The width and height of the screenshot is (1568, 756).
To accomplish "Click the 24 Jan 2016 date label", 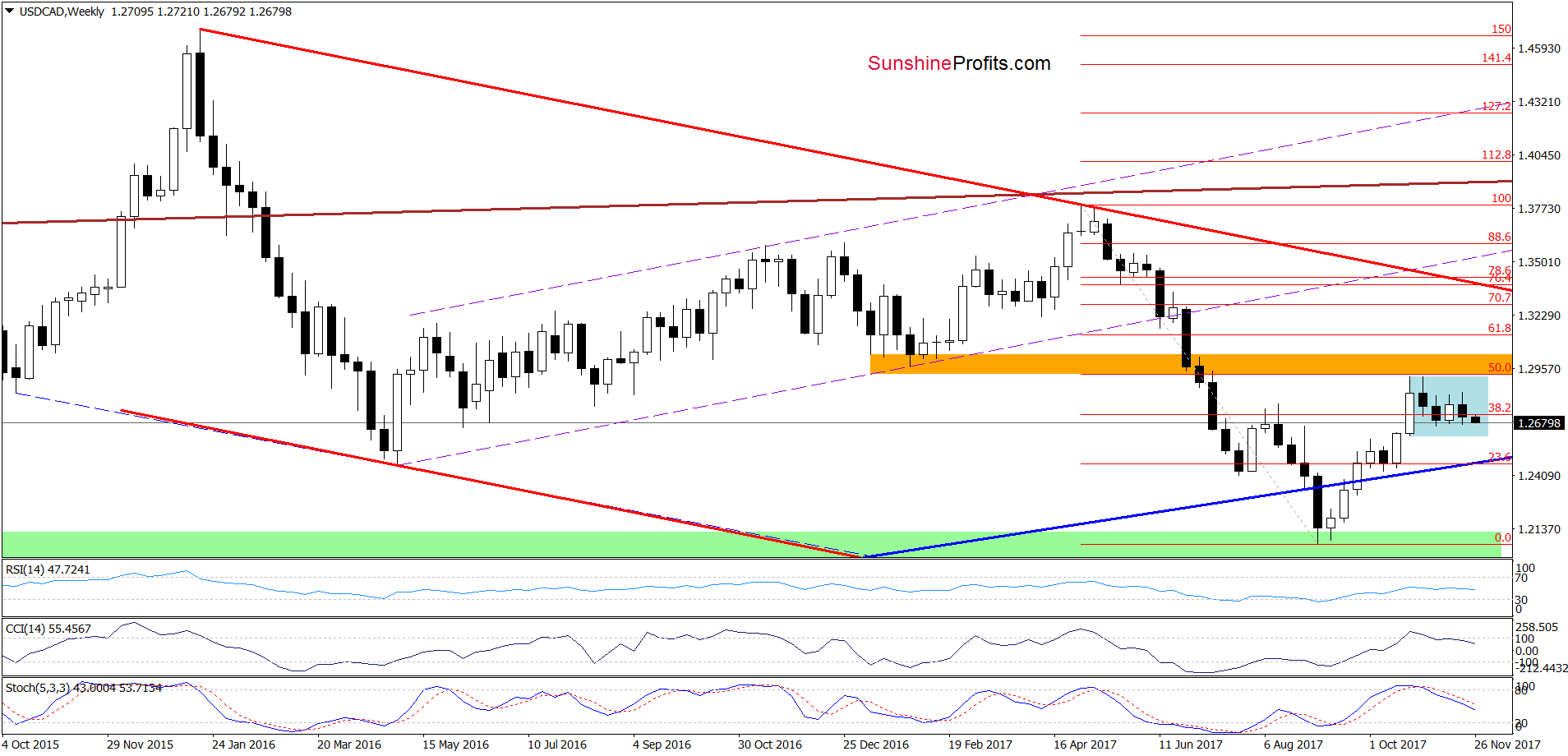I will [243, 744].
